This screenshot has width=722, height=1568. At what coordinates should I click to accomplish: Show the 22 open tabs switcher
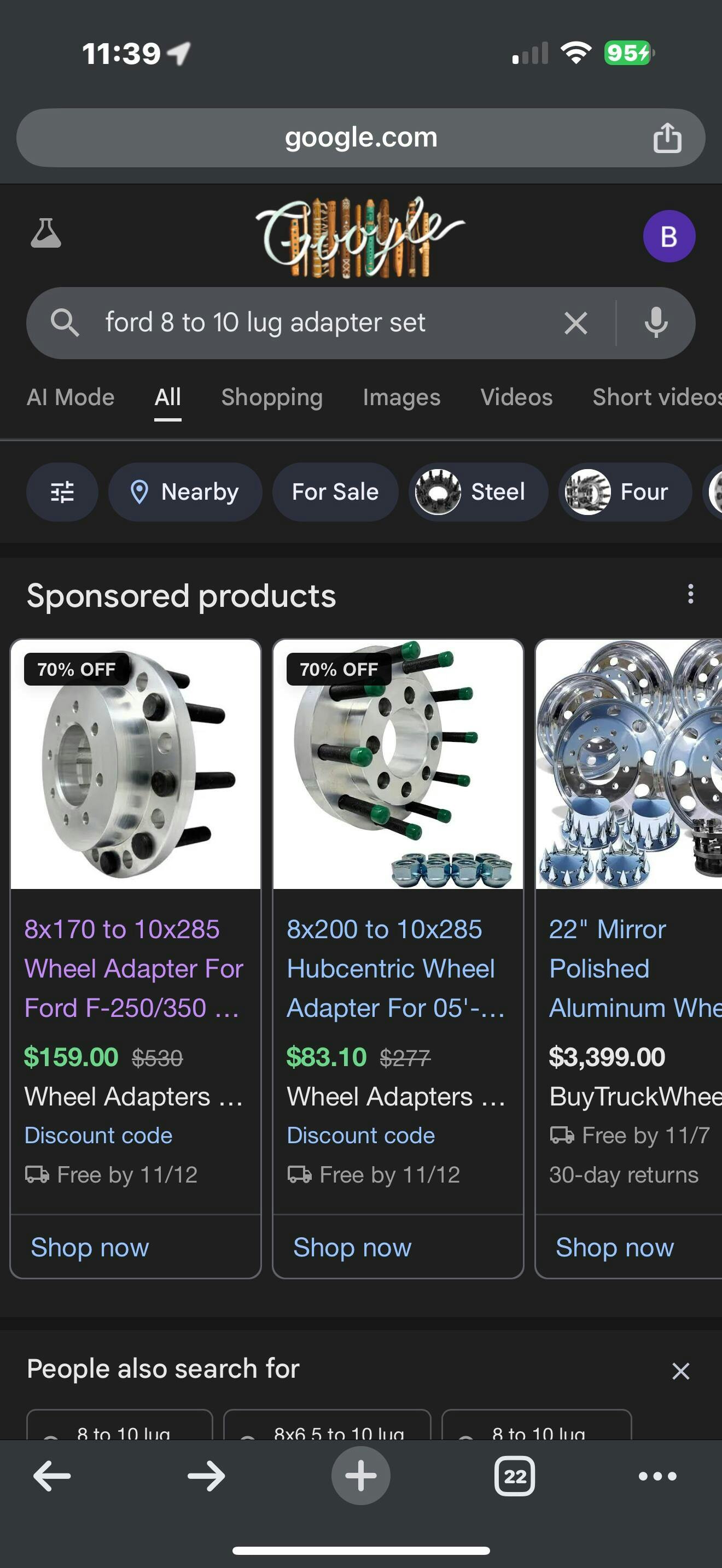pyautogui.click(x=514, y=1476)
